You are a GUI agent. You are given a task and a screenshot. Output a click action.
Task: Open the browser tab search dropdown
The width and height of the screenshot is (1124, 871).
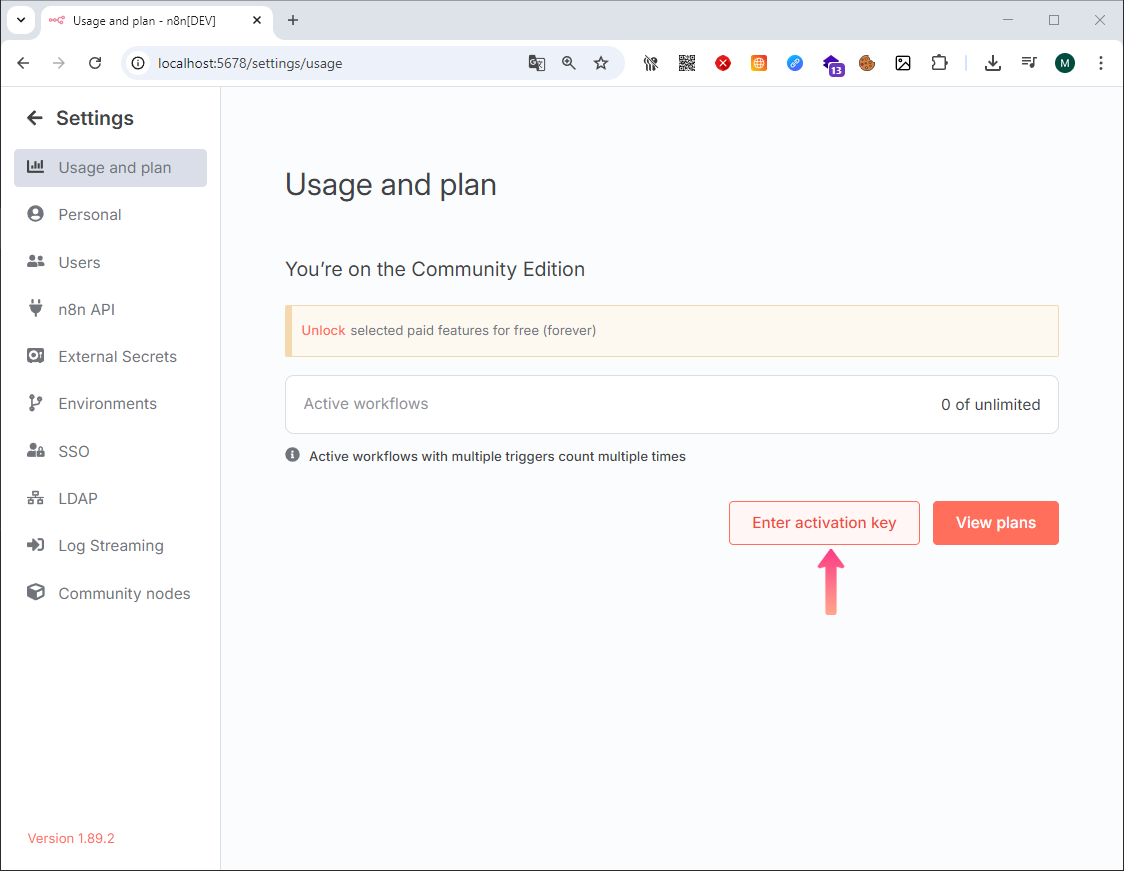20,20
